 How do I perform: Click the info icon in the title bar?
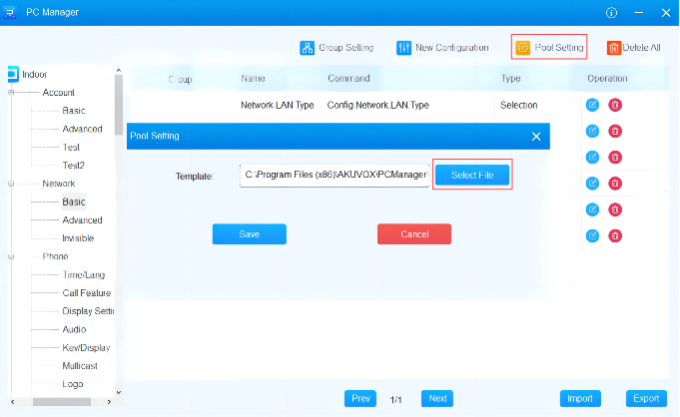point(611,13)
